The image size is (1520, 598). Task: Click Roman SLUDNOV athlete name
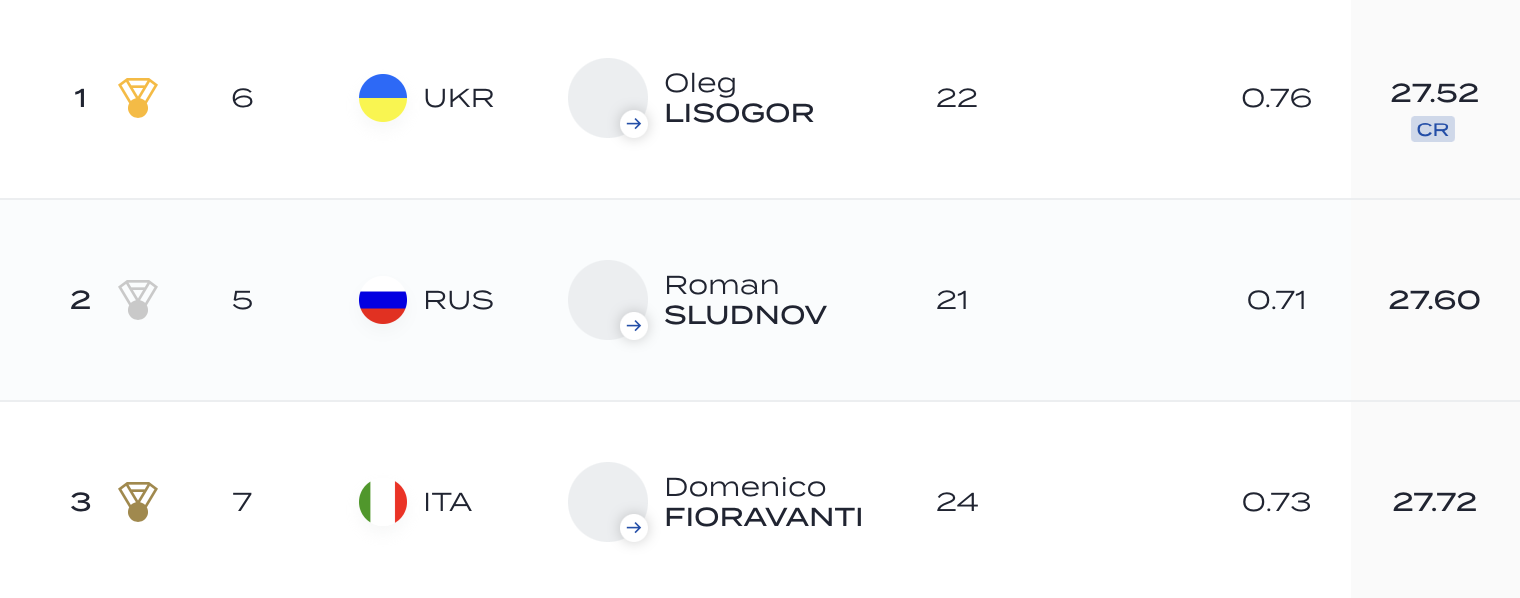pos(745,300)
